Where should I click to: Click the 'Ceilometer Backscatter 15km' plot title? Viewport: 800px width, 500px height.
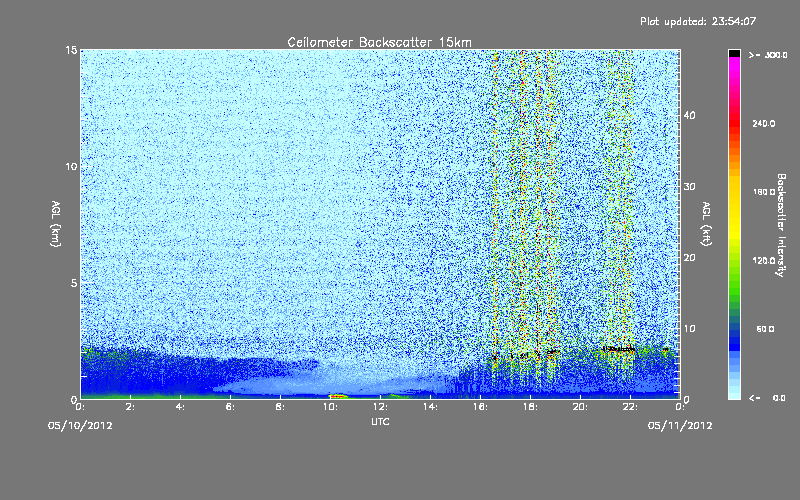(379, 42)
